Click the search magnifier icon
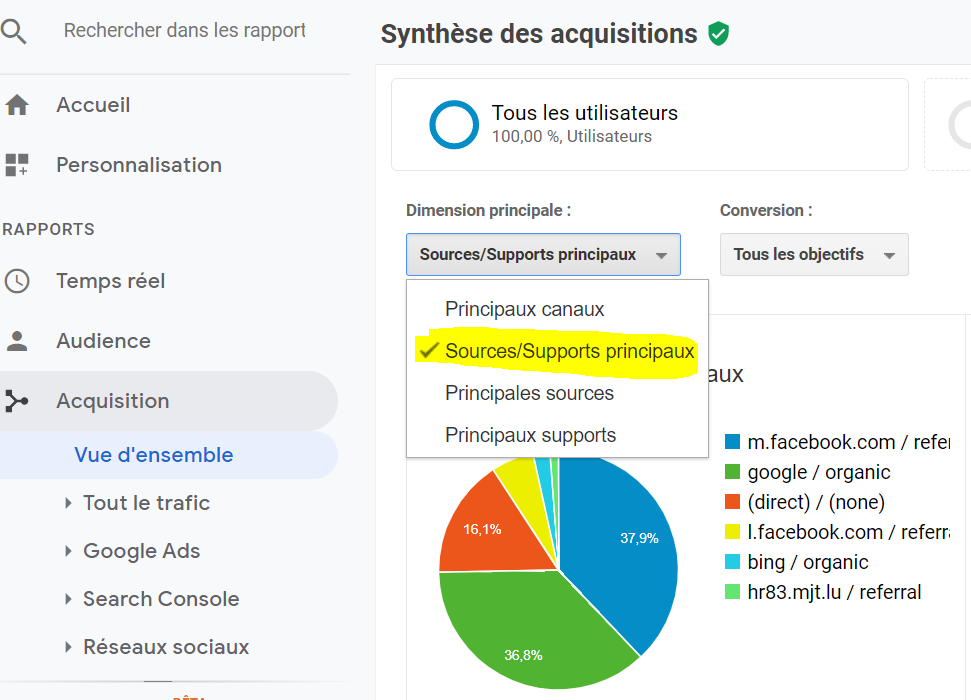The height and width of the screenshot is (700, 971). point(13,31)
